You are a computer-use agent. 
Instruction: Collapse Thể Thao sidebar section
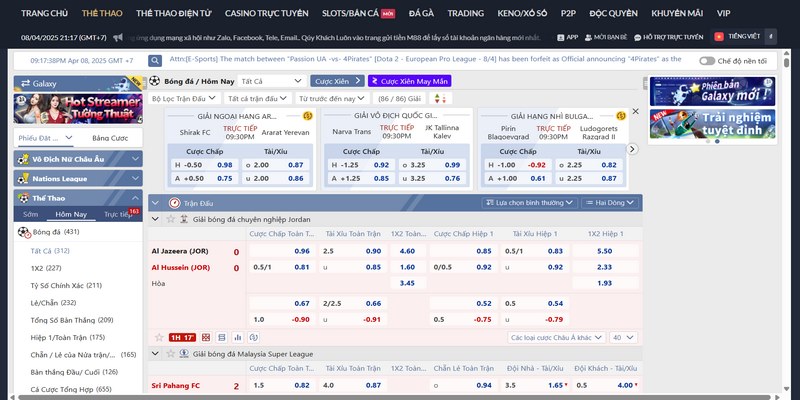click(78, 198)
